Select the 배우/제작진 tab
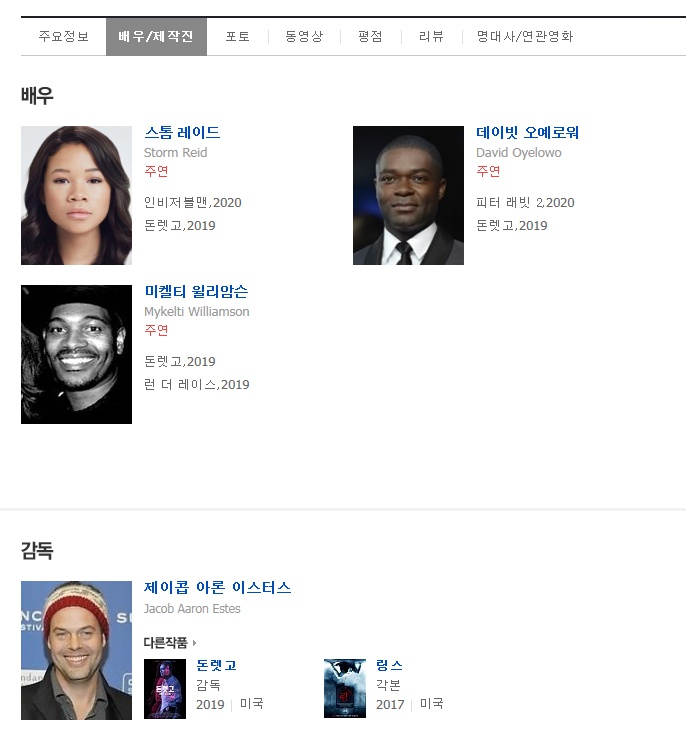 (156, 36)
